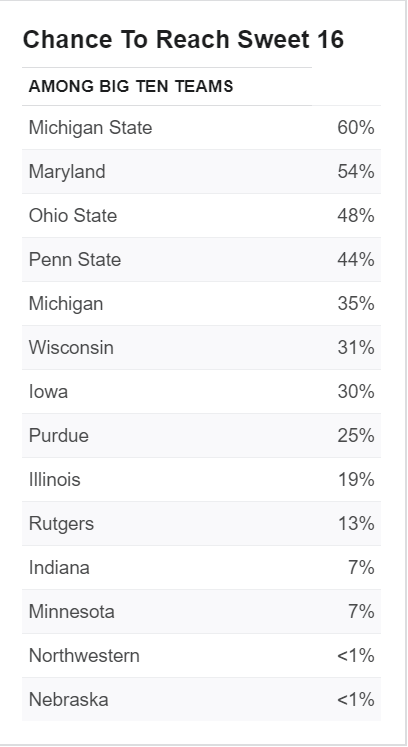Select the Nebraska row
The image size is (408, 747).
tap(201, 699)
